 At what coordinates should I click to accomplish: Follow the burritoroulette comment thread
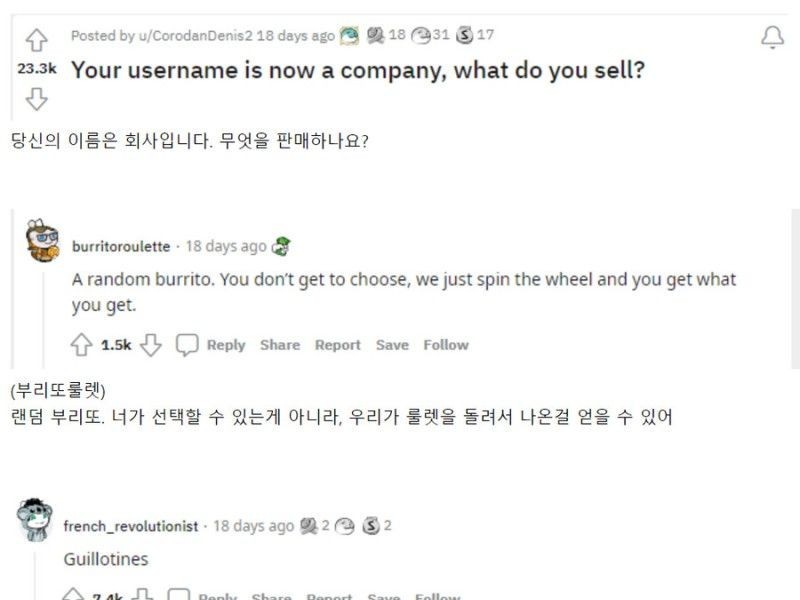click(446, 345)
